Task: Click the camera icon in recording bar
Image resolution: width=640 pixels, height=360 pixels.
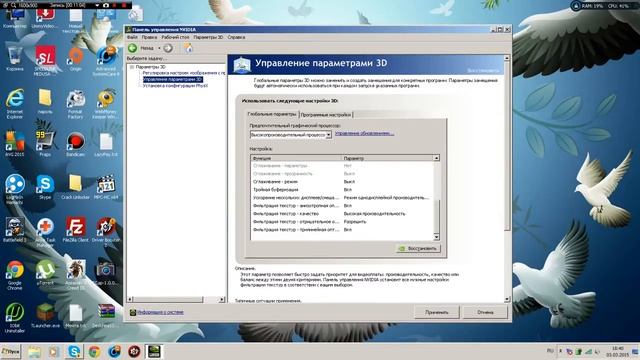Action: point(106,5)
